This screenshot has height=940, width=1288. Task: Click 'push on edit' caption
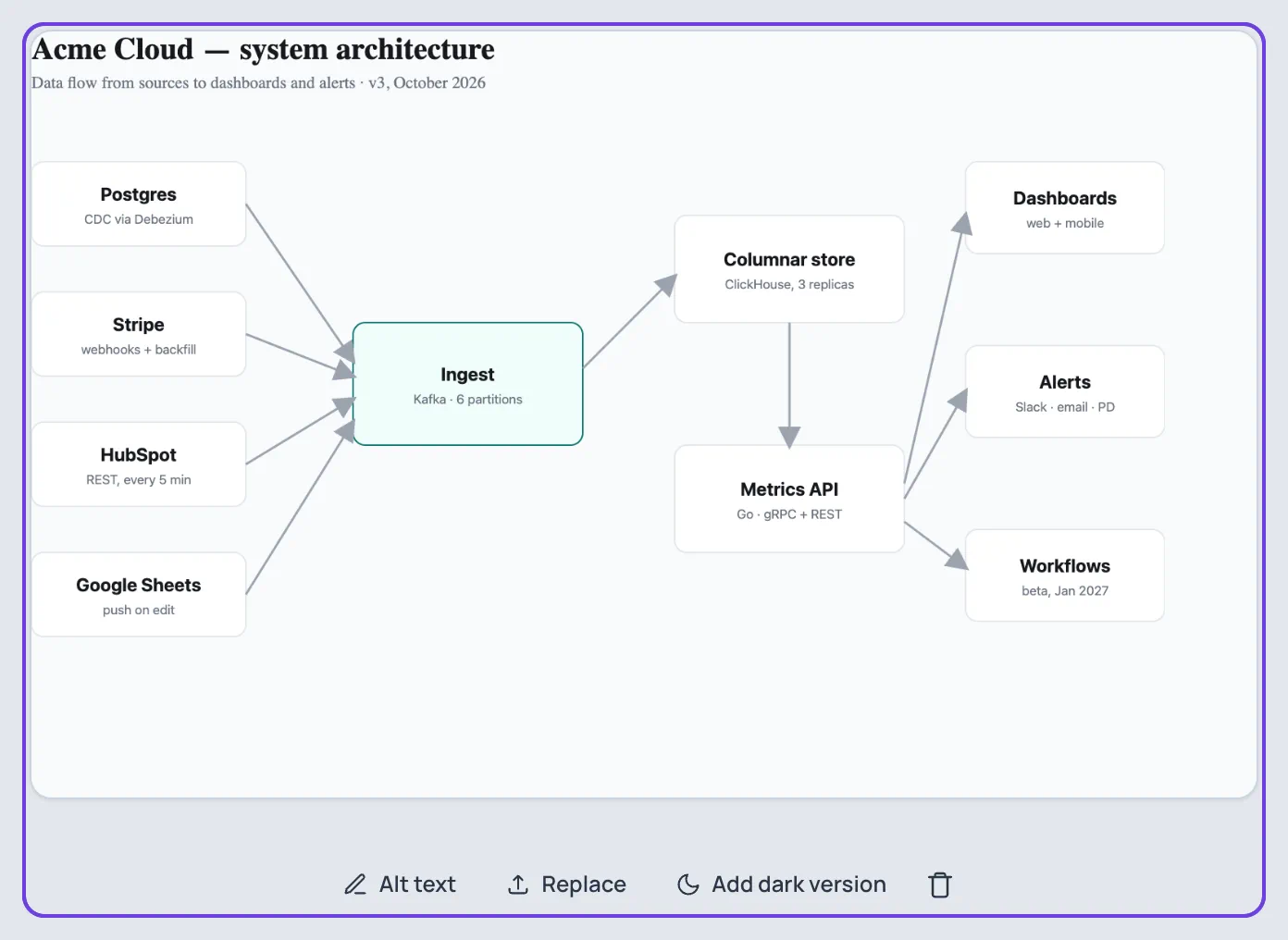point(139,611)
